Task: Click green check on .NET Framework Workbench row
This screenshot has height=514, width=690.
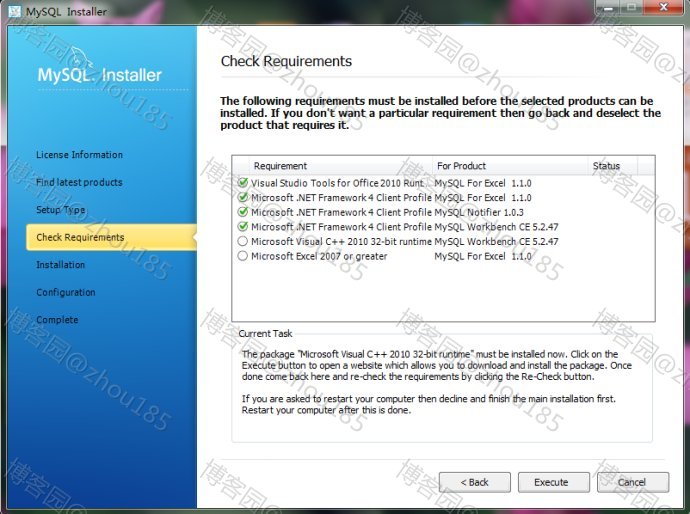Action: [242, 226]
